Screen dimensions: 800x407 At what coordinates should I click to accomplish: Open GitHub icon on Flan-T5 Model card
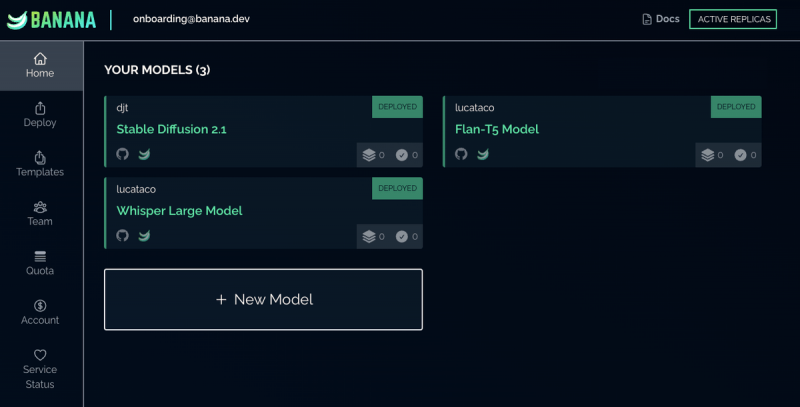(x=461, y=154)
